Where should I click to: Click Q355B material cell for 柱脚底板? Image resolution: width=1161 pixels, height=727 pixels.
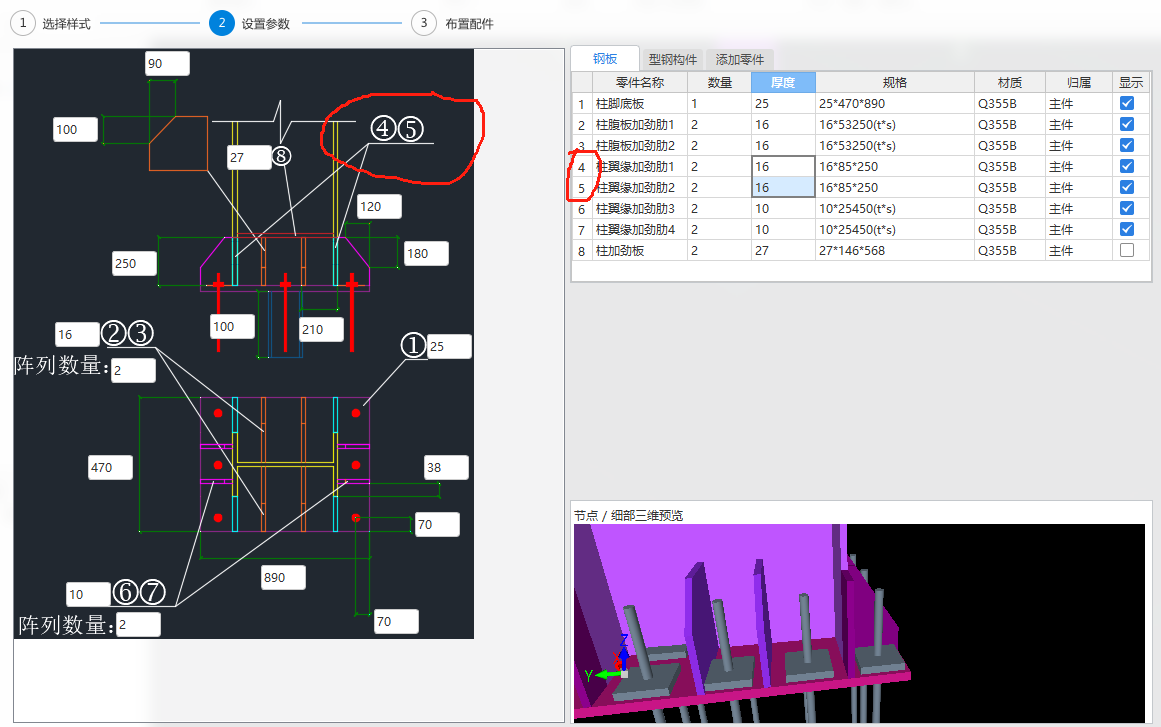1010,104
